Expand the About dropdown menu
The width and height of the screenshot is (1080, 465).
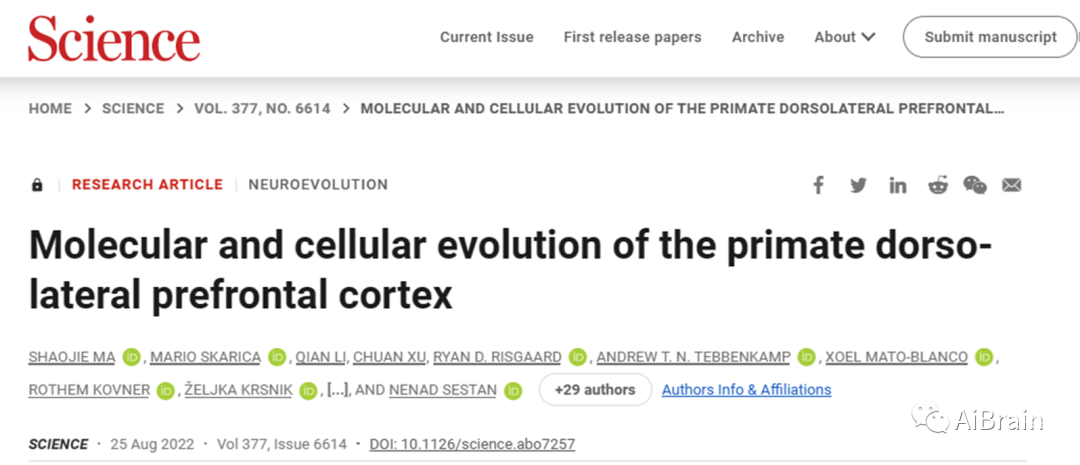(x=844, y=37)
